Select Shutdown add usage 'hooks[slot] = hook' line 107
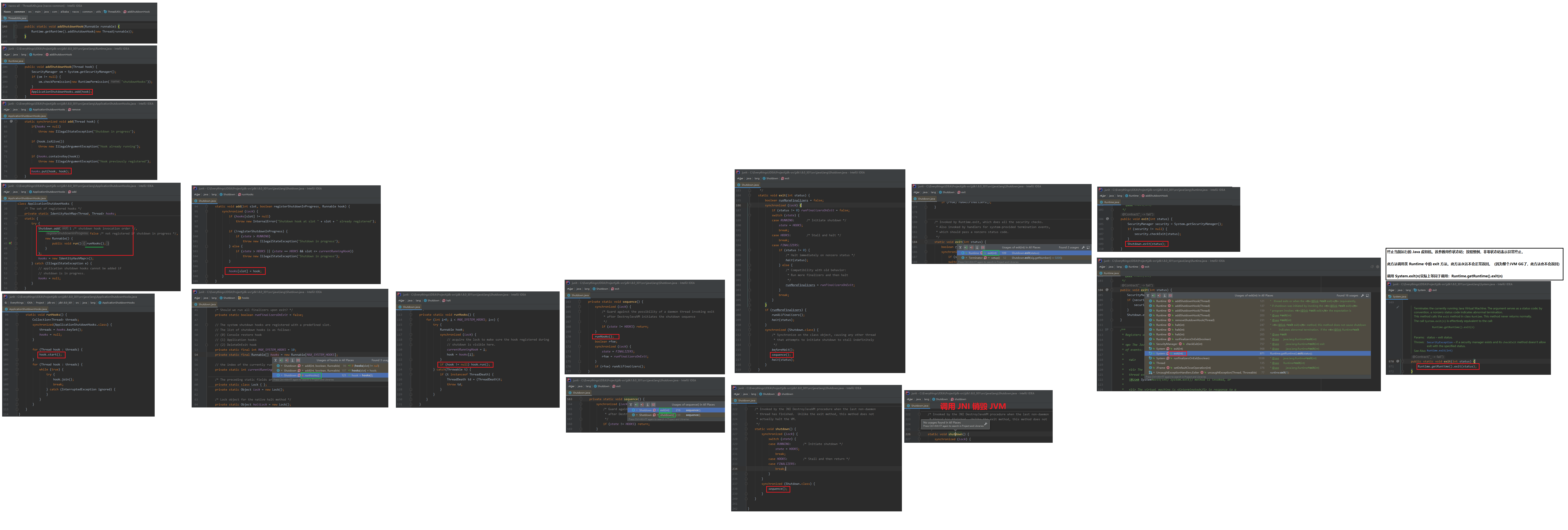 pos(331,370)
